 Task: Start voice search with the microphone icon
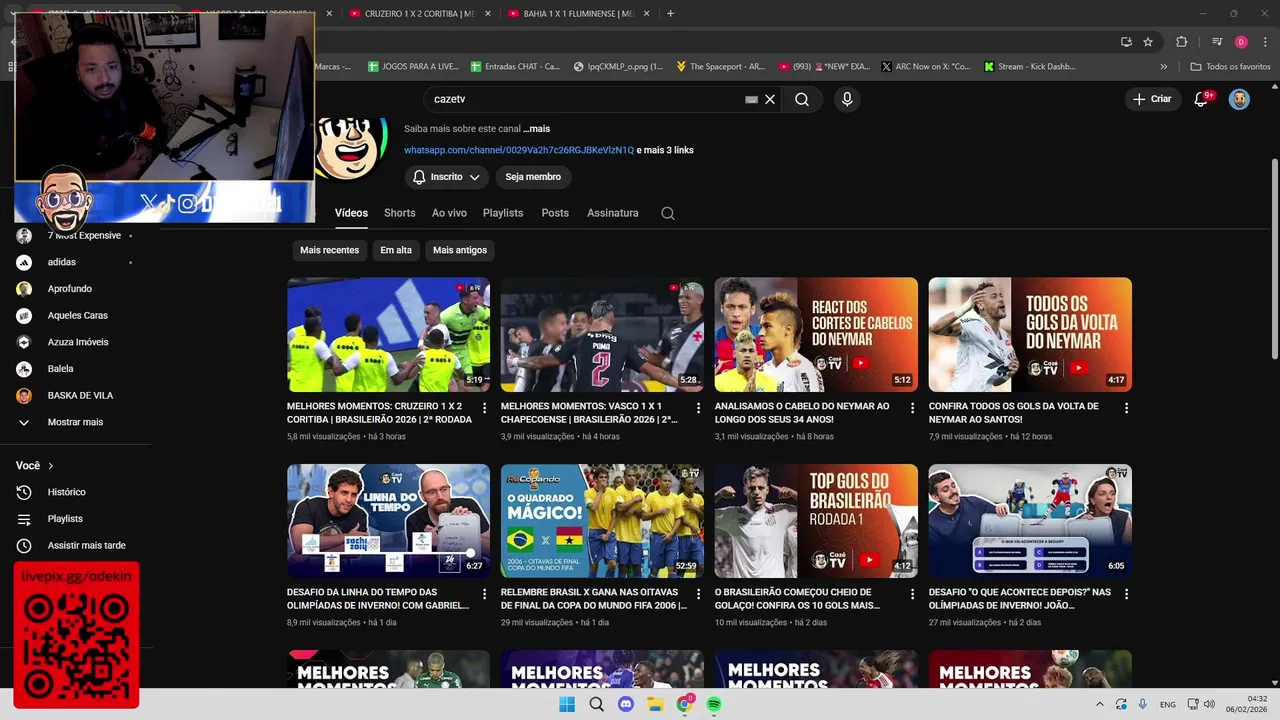(x=847, y=99)
